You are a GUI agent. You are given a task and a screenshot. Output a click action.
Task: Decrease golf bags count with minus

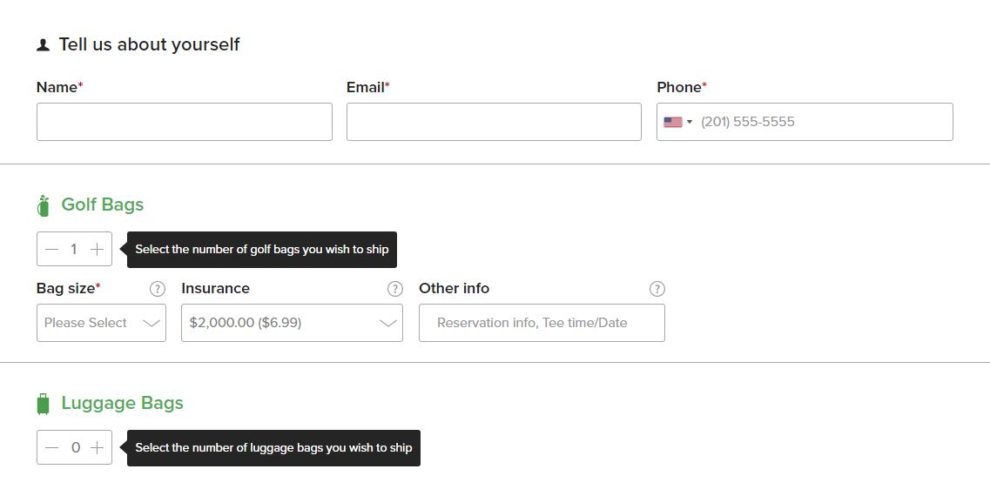[52, 249]
